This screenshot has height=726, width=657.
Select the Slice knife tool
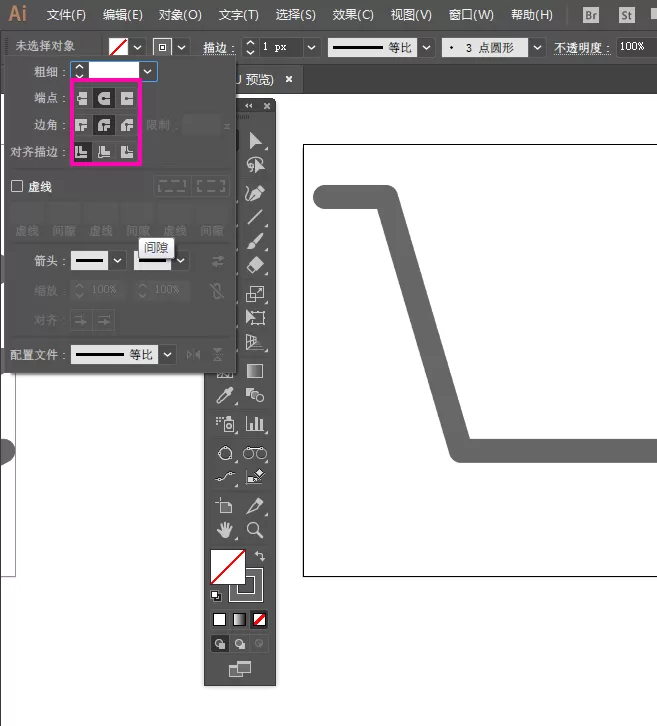coord(255,506)
